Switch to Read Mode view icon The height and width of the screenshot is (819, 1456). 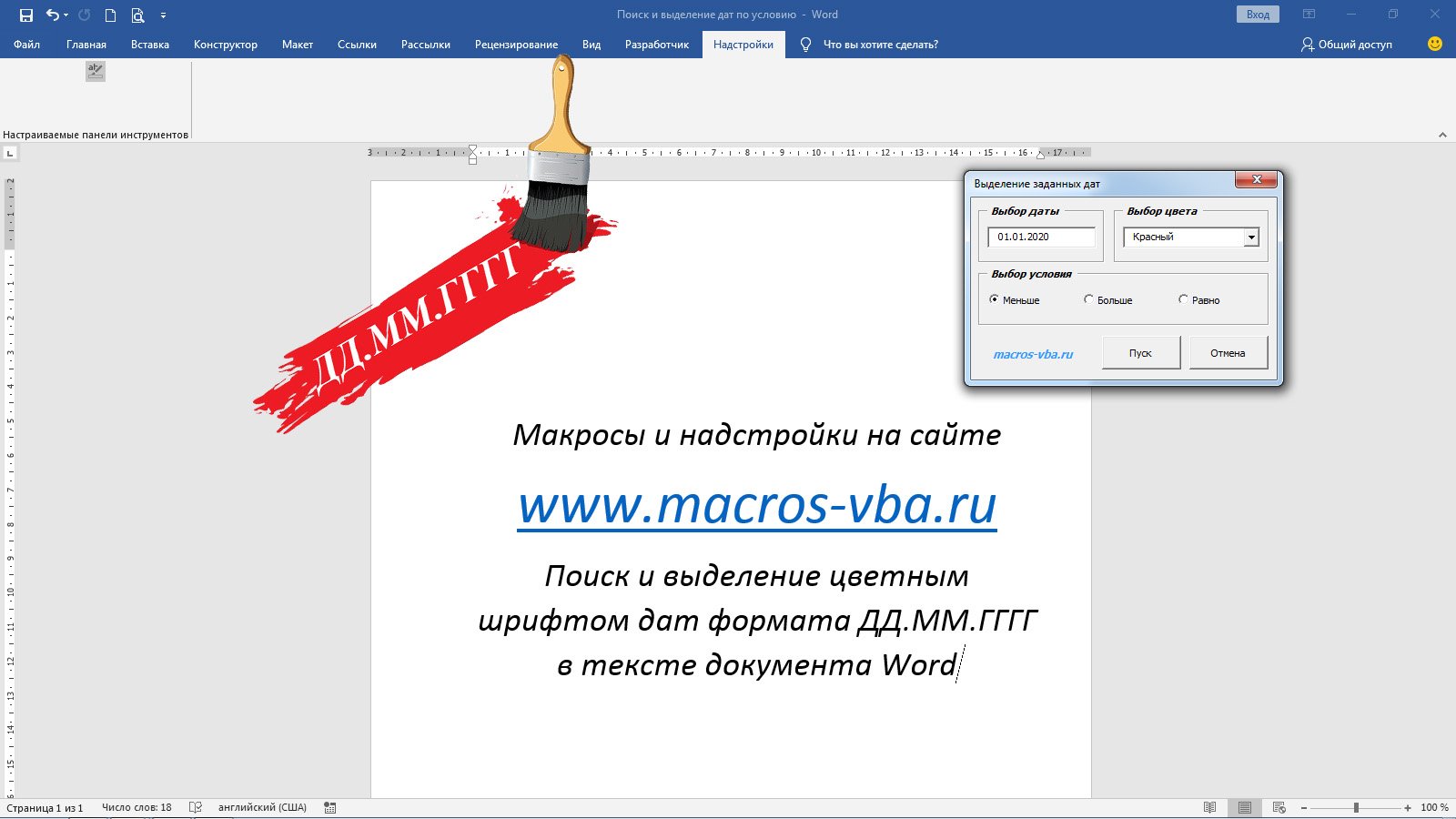click(1210, 806)
